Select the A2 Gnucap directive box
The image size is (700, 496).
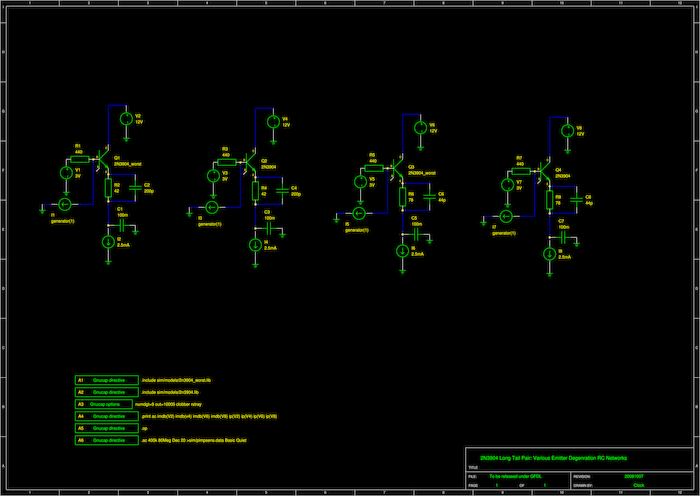[107, 392]
